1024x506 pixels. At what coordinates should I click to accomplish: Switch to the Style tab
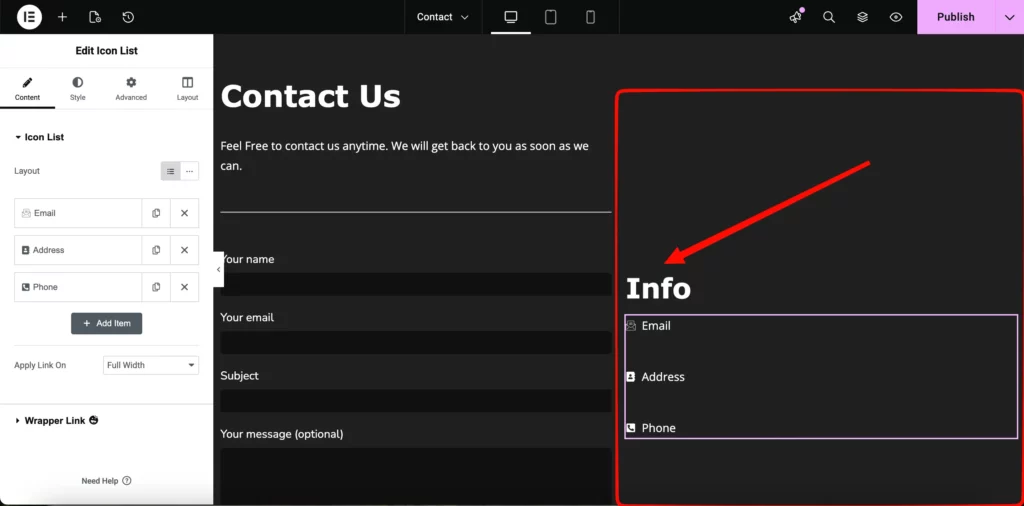[x=78, y=89]
